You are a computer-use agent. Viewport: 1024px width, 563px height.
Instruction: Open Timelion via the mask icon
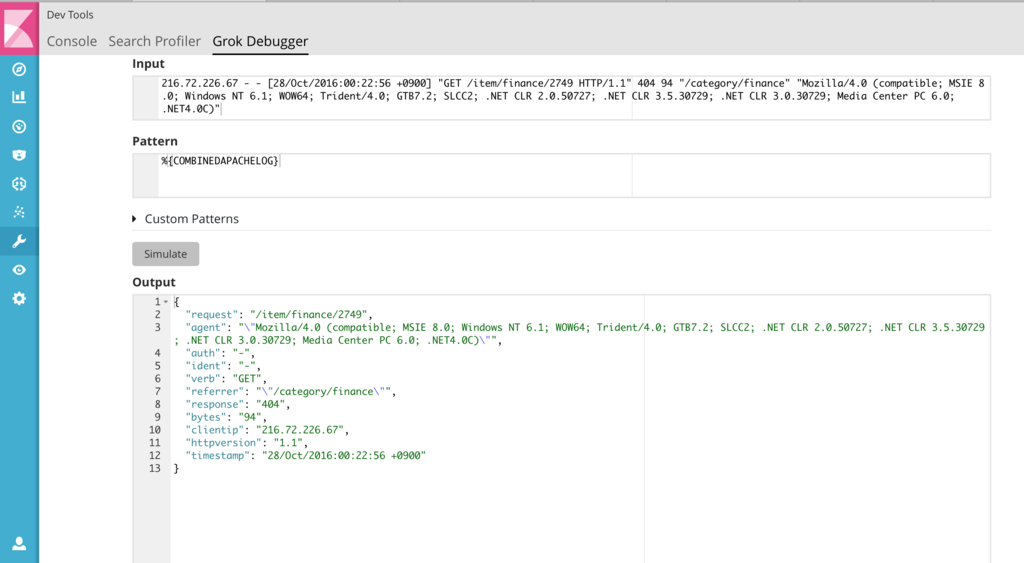tap(19, 155)
